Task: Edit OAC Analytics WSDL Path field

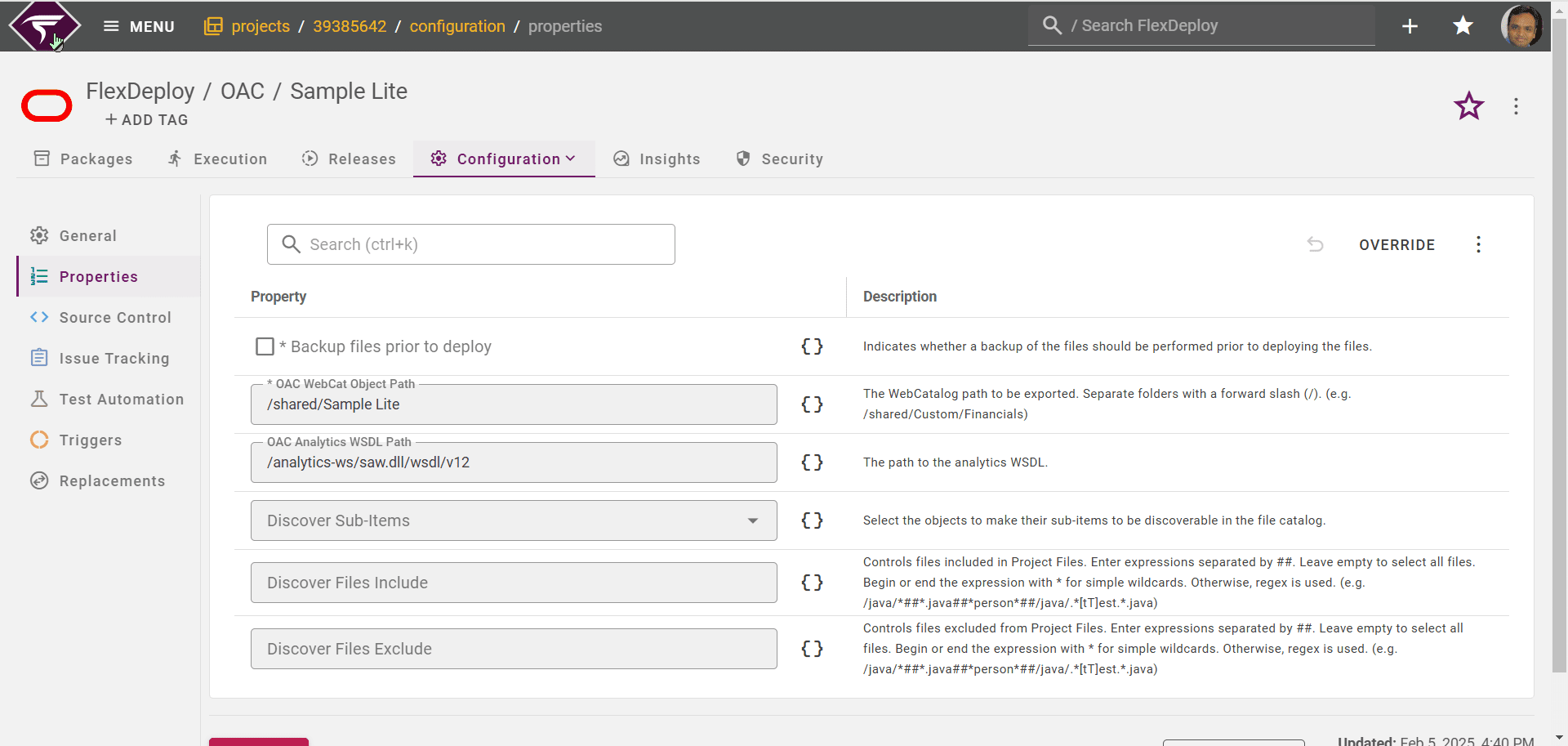Action: [514, 462]
